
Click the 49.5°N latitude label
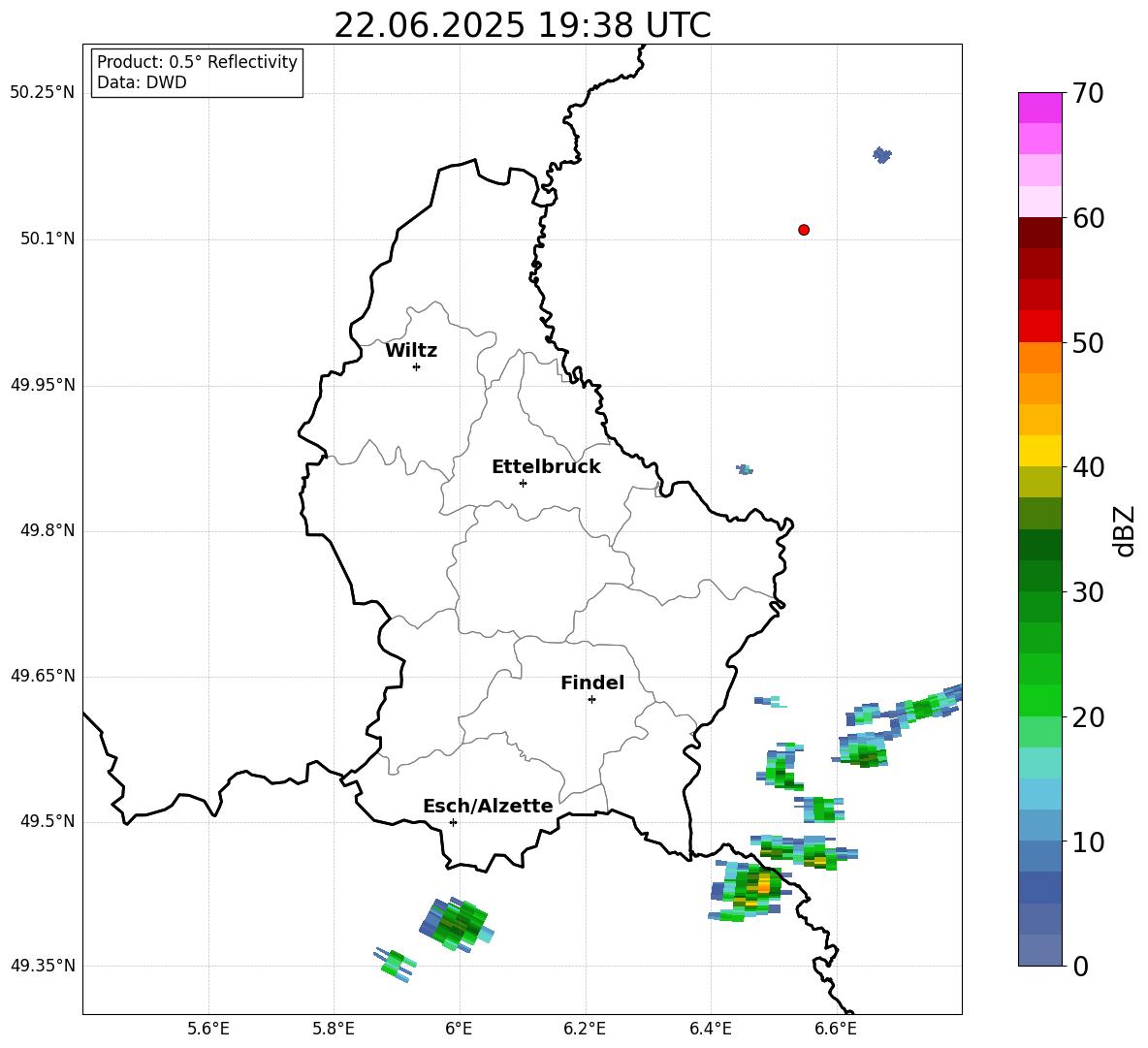(48, 821)
